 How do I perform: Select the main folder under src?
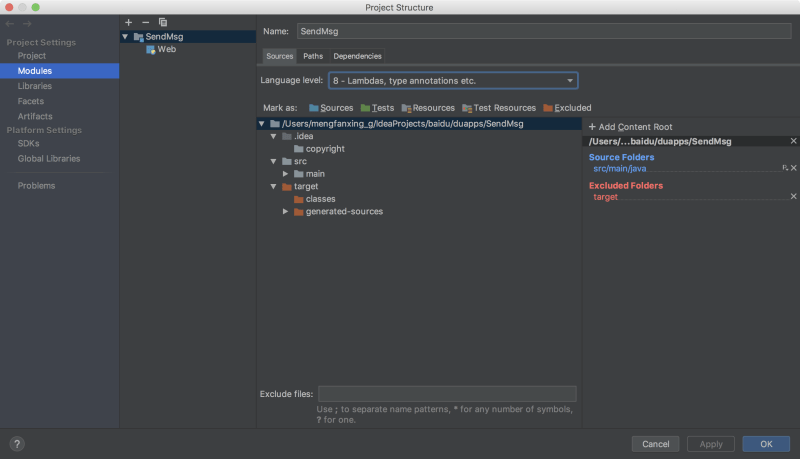pyautogui.click(x=310, y=174)
